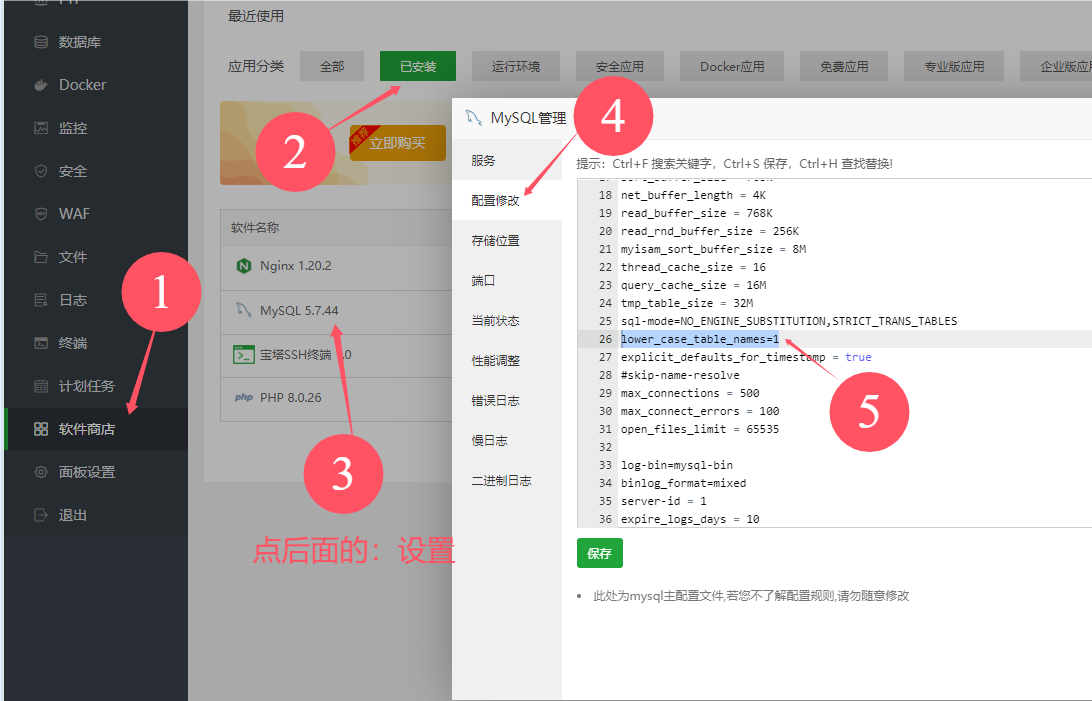
Task: Click the security shield icon
Action: coord(41,171)
